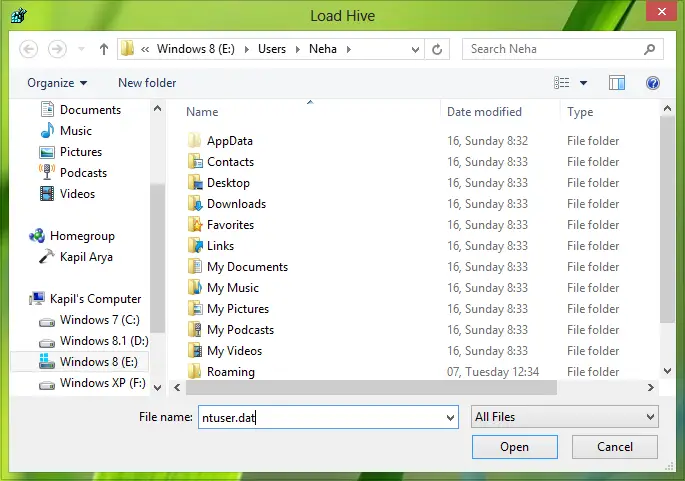
Task: Select the 07, Tuesday 12:34 date cell
Action: [493, 372]
